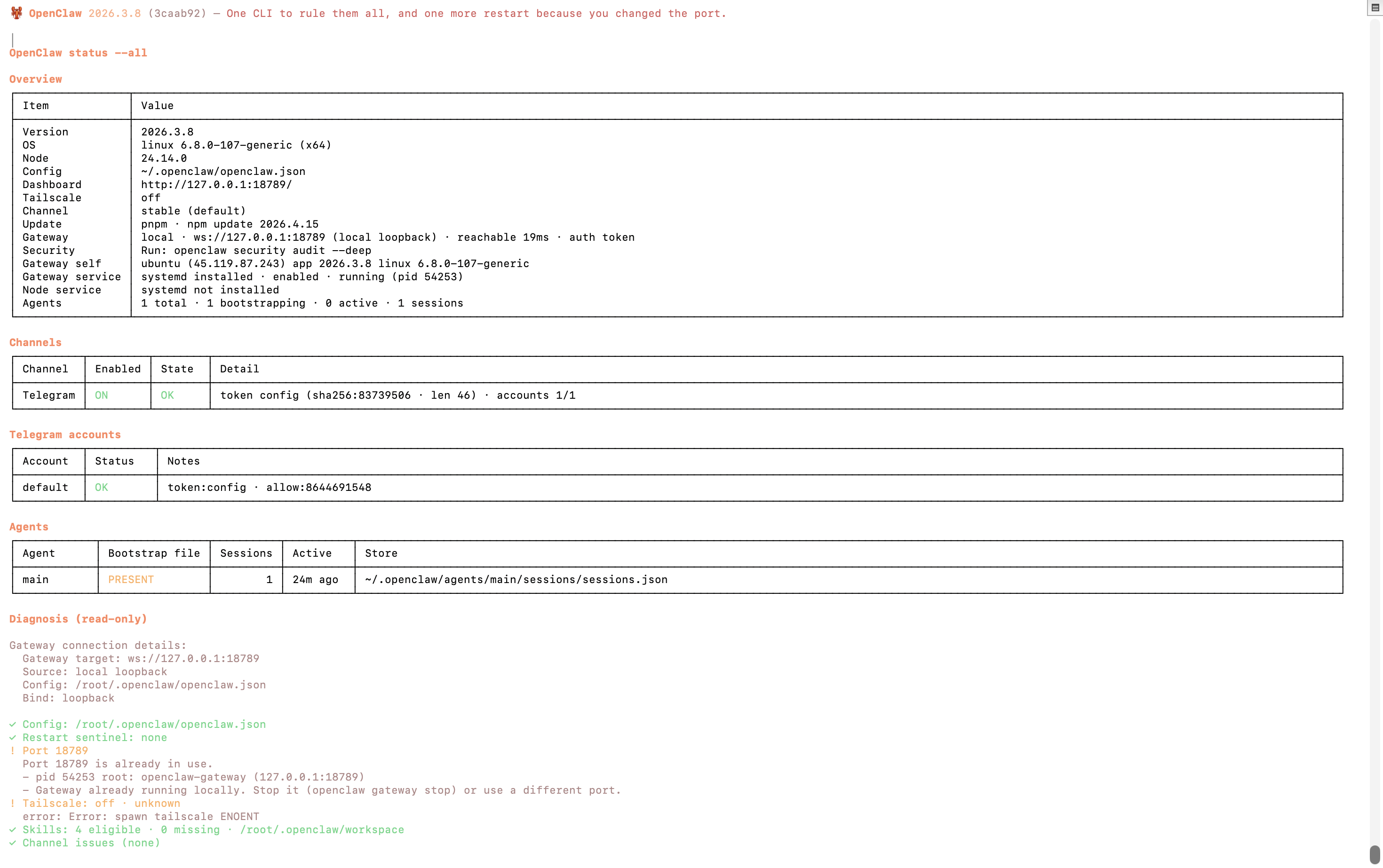Click Telegram channel's green ON status
Viewport: 1383px width, 868px height.
pos(101,395)
